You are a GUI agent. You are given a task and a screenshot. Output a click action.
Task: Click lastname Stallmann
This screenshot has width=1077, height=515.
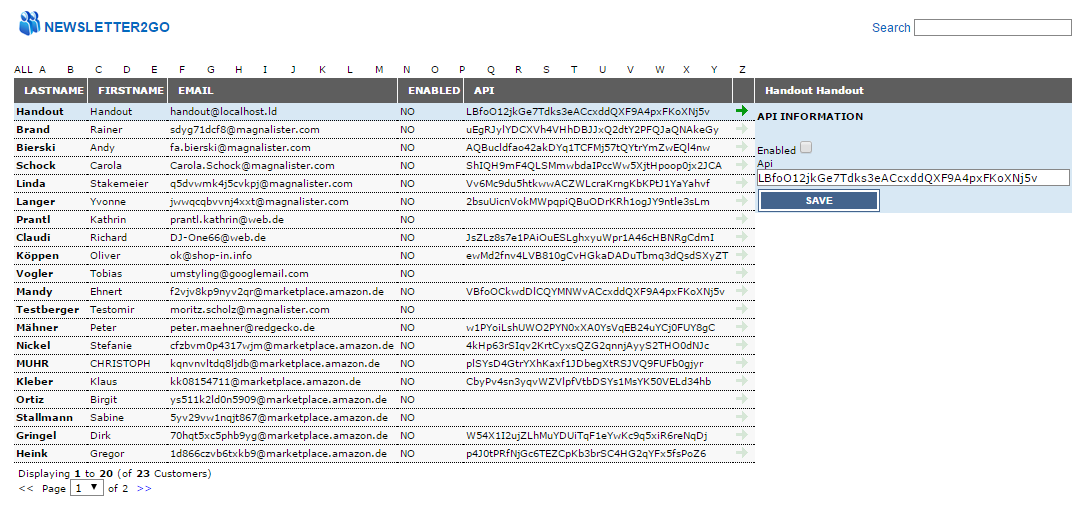pos(45,417)
